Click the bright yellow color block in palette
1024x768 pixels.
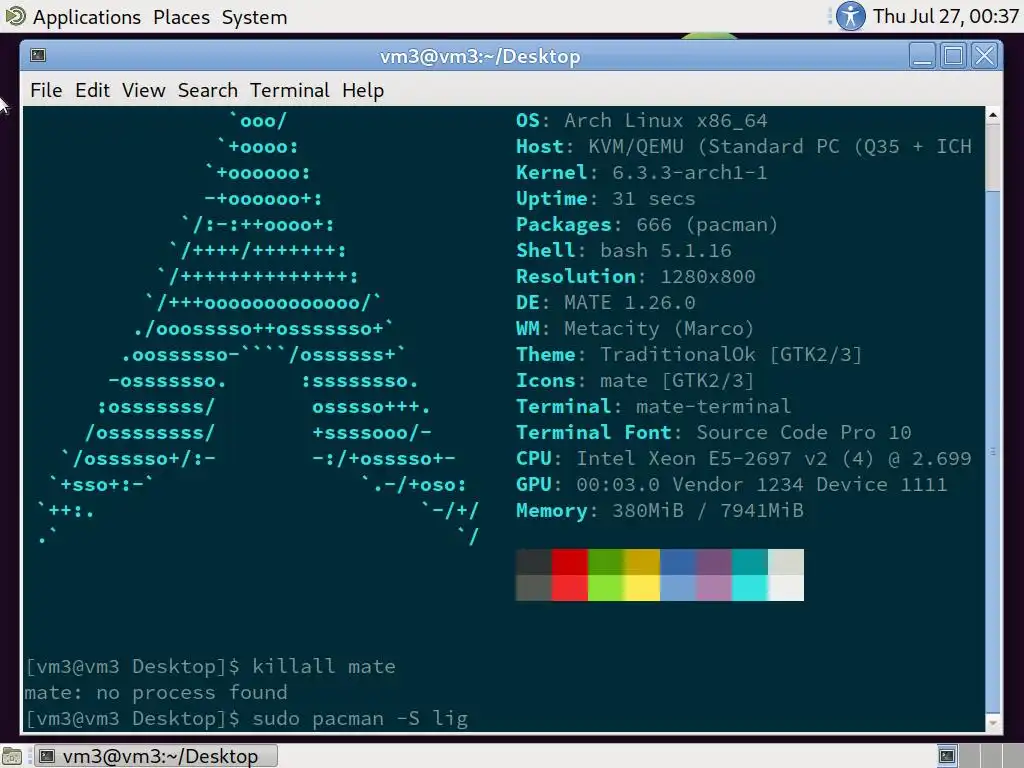coord(641,588)
